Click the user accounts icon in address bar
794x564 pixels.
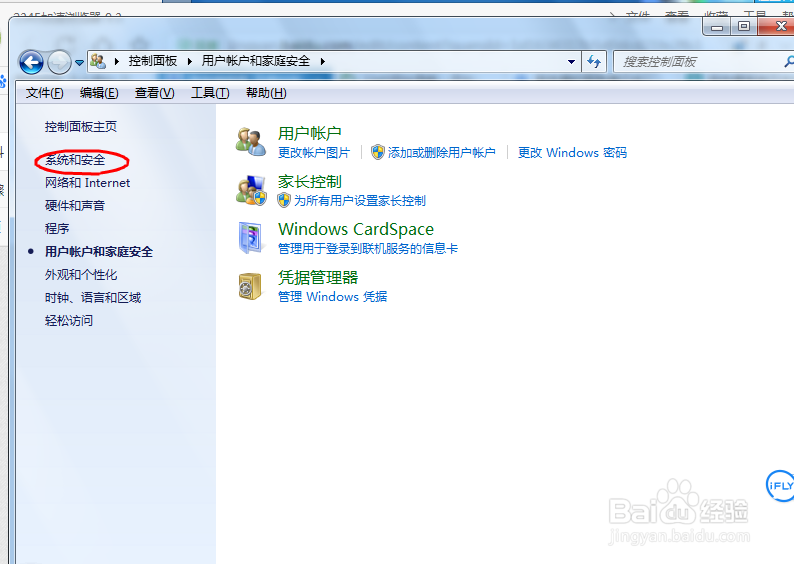click(x=98, y=61)
